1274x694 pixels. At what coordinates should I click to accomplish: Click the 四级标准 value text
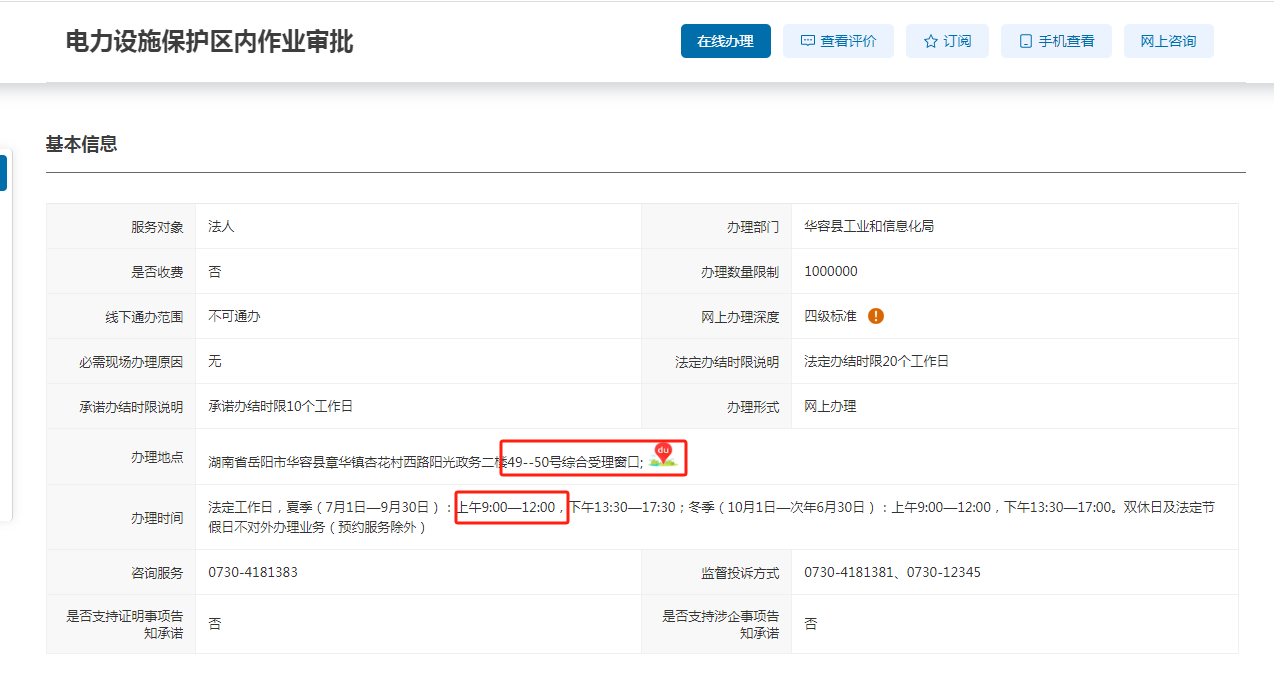coord(830,316)
